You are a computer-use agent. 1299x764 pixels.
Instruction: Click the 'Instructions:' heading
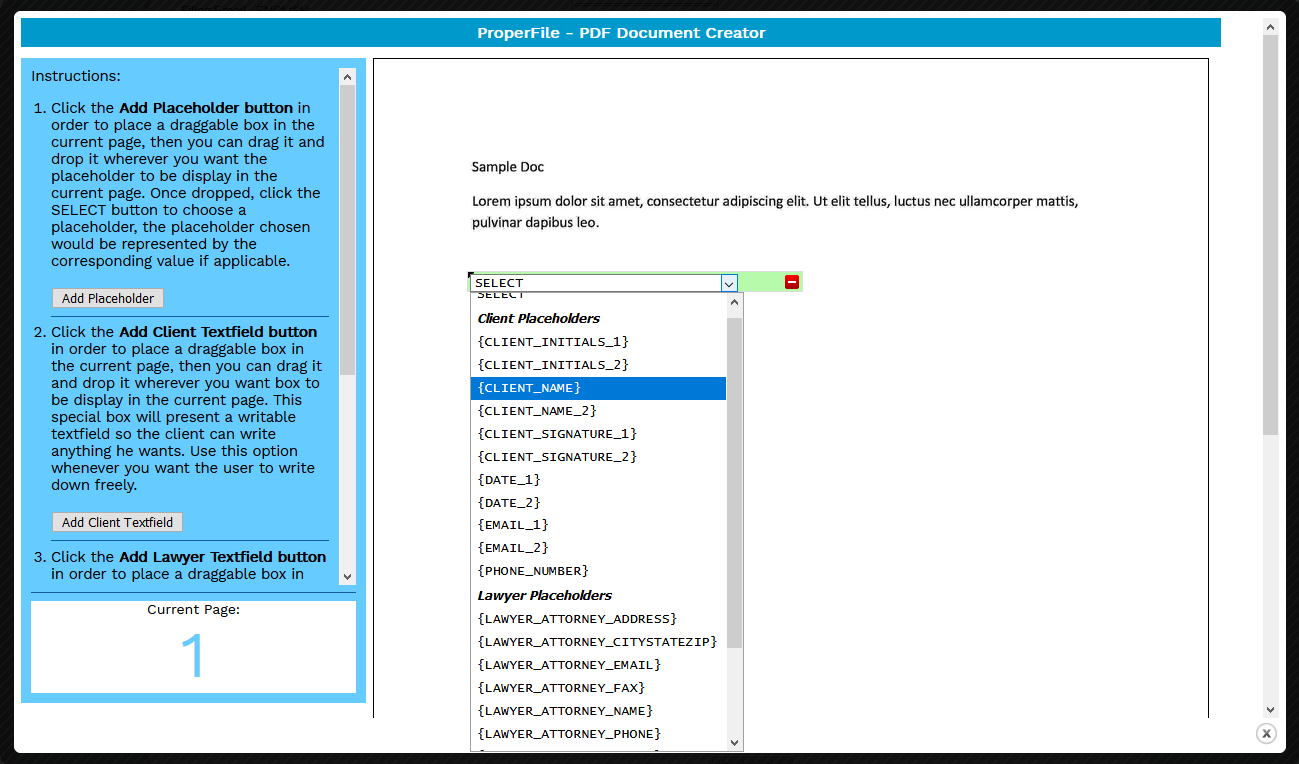pyautogui.click(x=76, y=76)
